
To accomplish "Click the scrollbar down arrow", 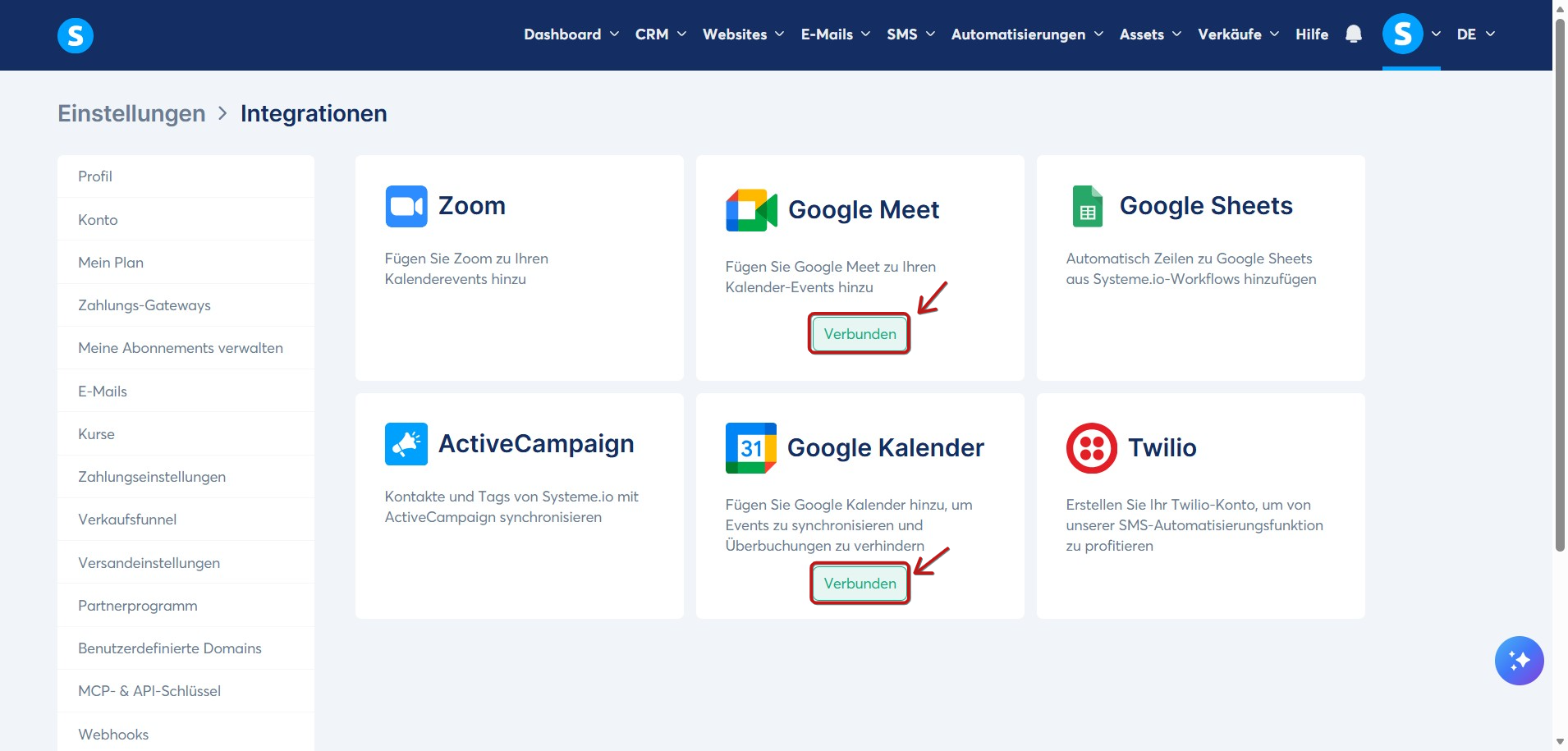I will (x=1560, y=742).
